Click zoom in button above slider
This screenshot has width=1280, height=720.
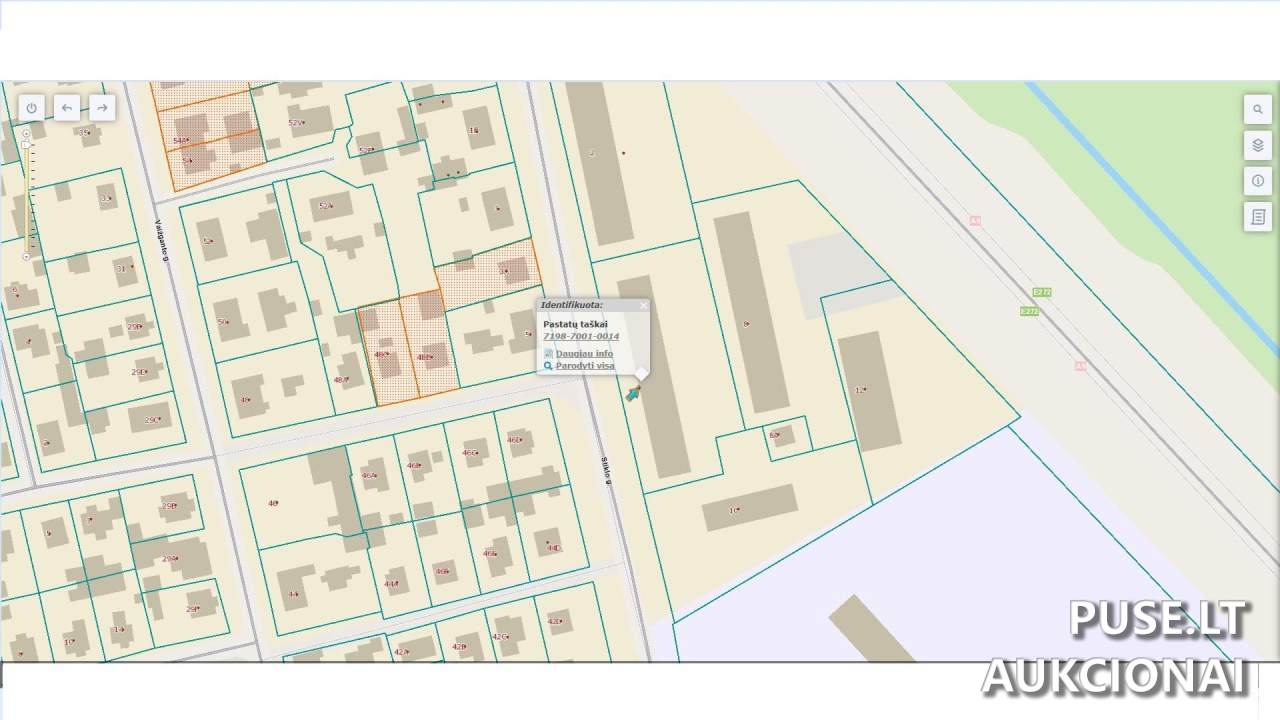(x=26, y=133)
